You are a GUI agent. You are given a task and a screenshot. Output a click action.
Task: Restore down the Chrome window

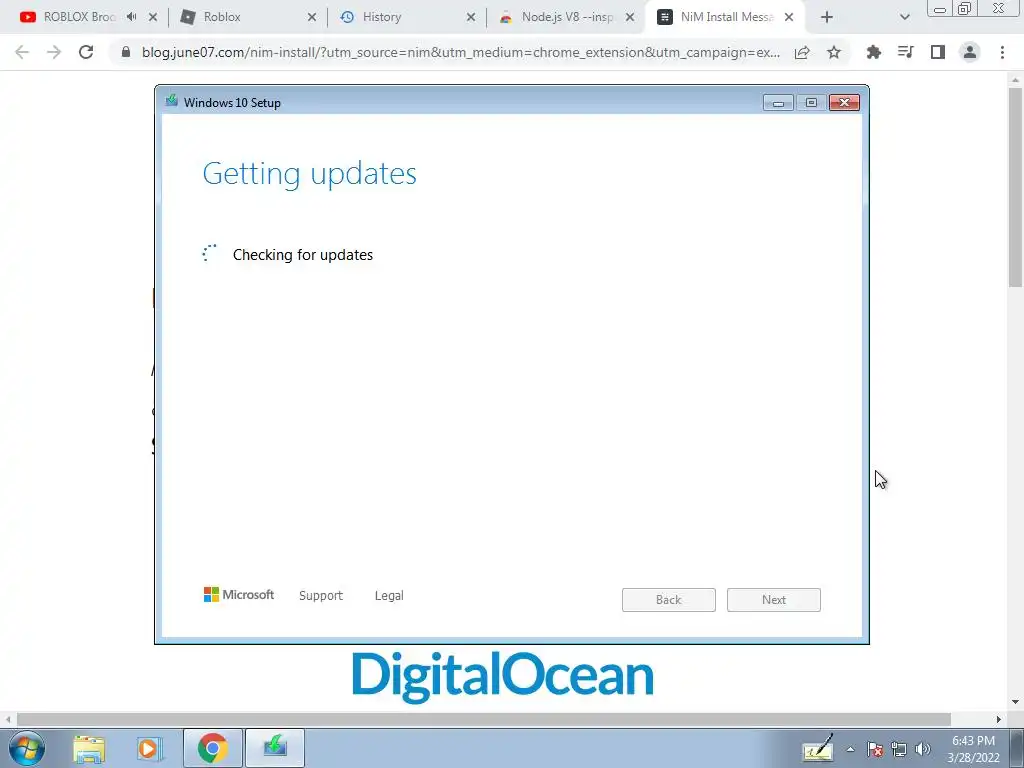click(x=964, y=8)
